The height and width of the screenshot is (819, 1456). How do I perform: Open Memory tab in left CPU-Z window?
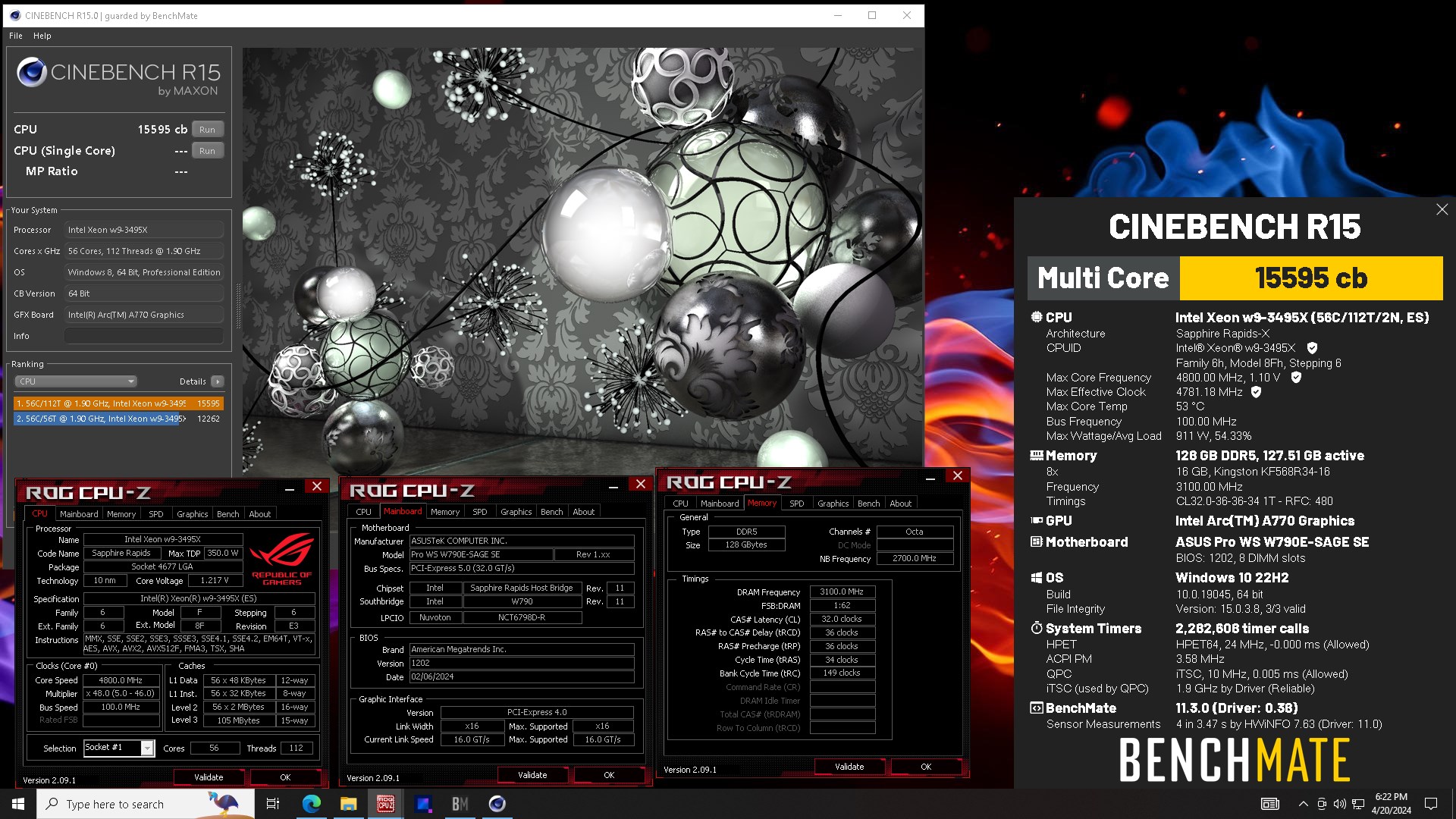121,513
